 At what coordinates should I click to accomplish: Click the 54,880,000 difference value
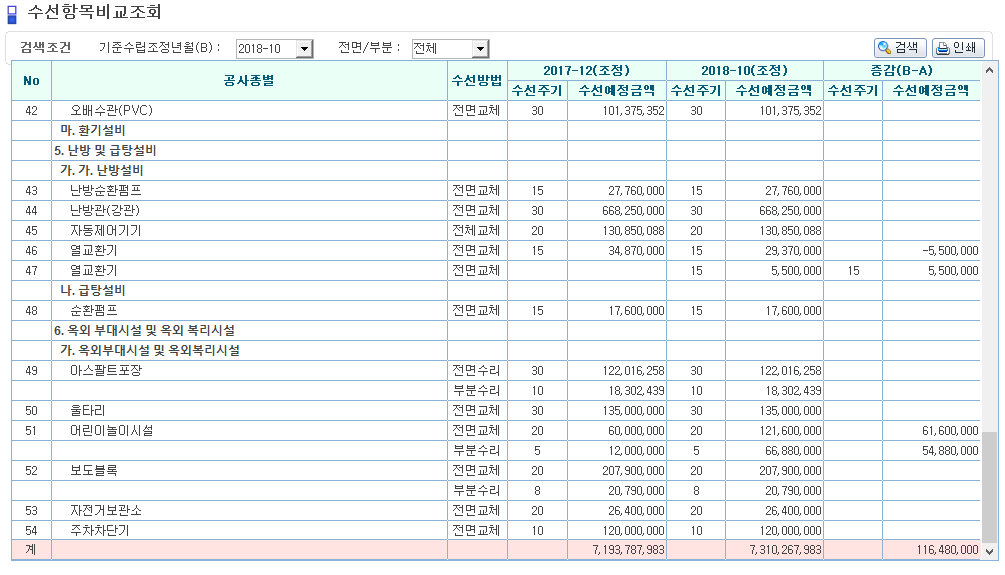pos(950,451)
